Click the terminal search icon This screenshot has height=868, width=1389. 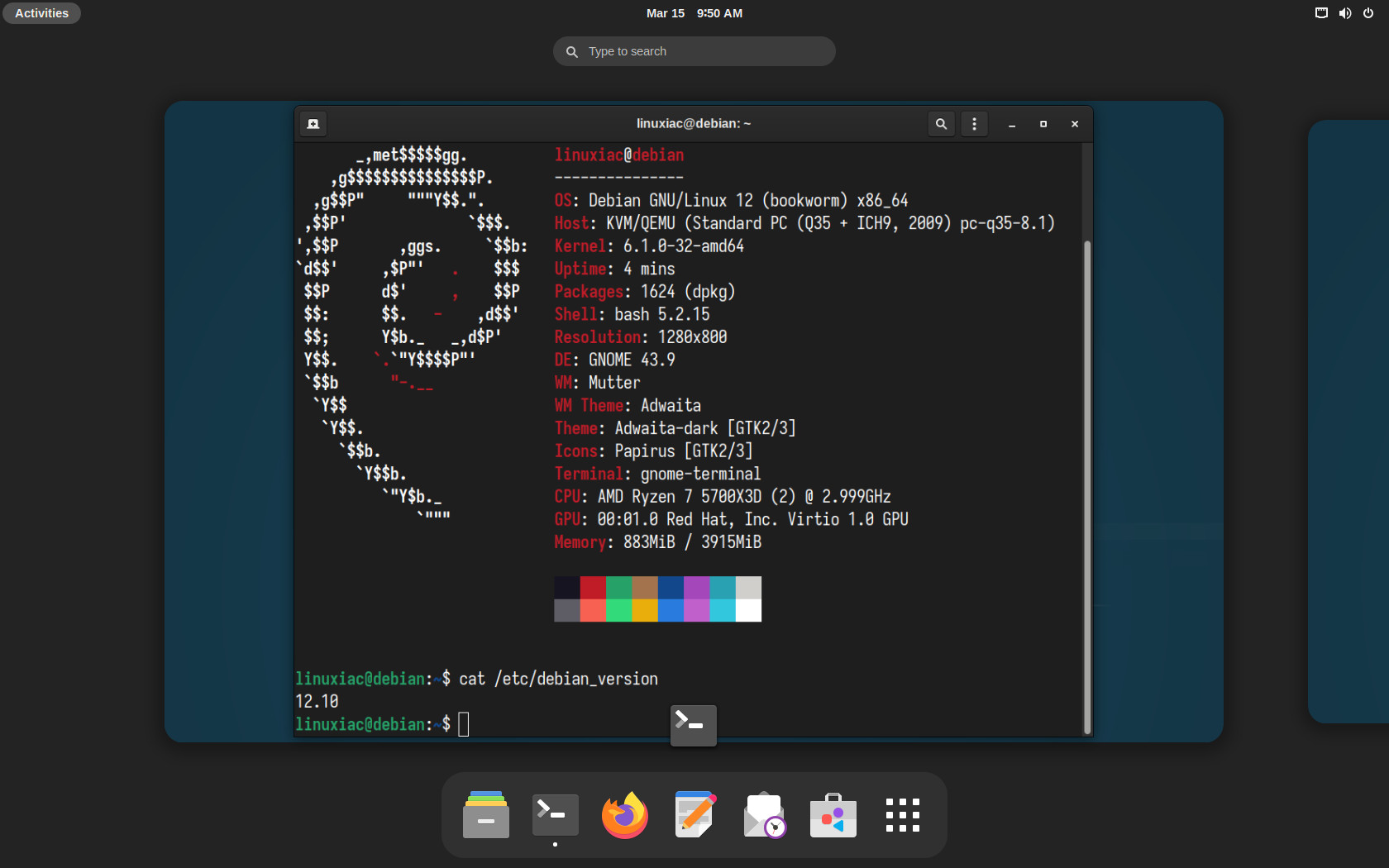tap(941, 124)
